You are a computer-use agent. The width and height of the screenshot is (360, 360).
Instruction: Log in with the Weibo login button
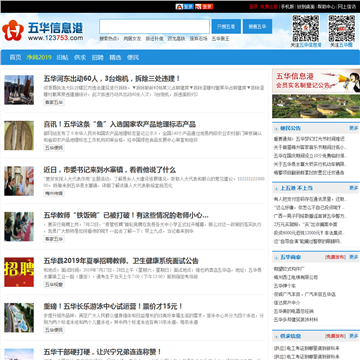(204, 6)
